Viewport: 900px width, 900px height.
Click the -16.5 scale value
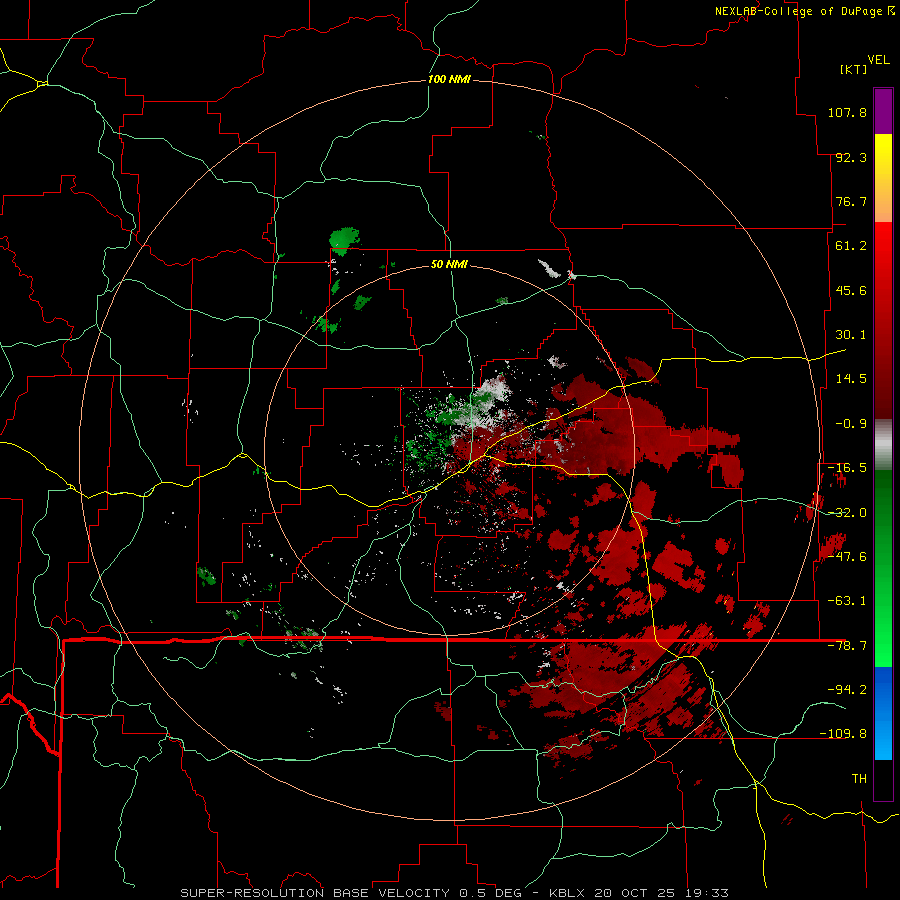(x=847, y=468)
